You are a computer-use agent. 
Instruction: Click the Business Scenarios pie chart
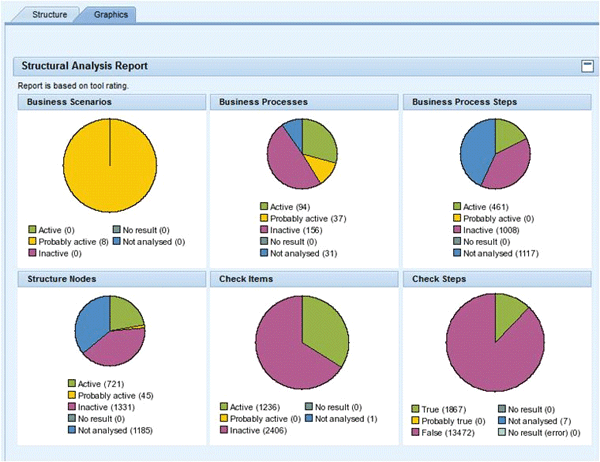pyautogui.click(x=110, y=164)
